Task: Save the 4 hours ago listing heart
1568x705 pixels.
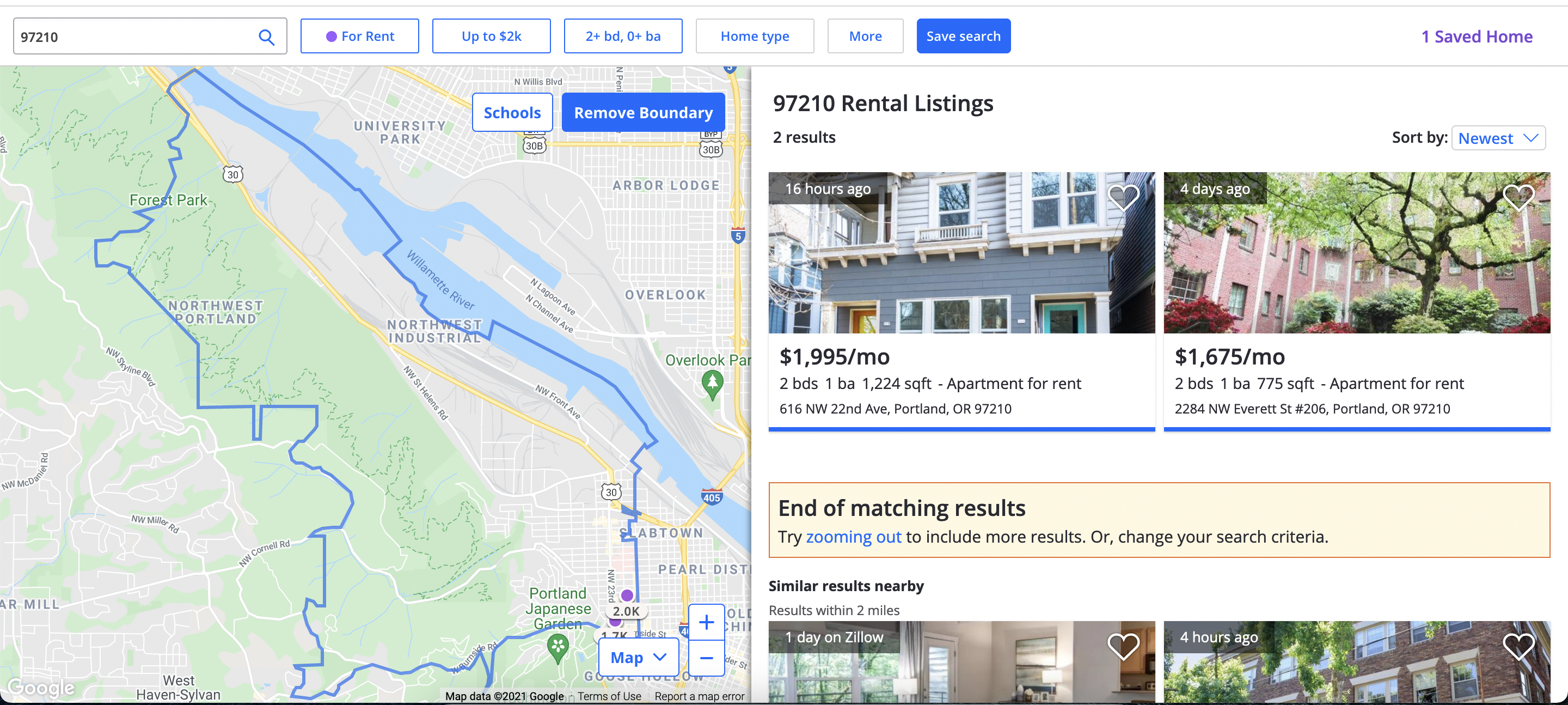Action: [1518, 645]
